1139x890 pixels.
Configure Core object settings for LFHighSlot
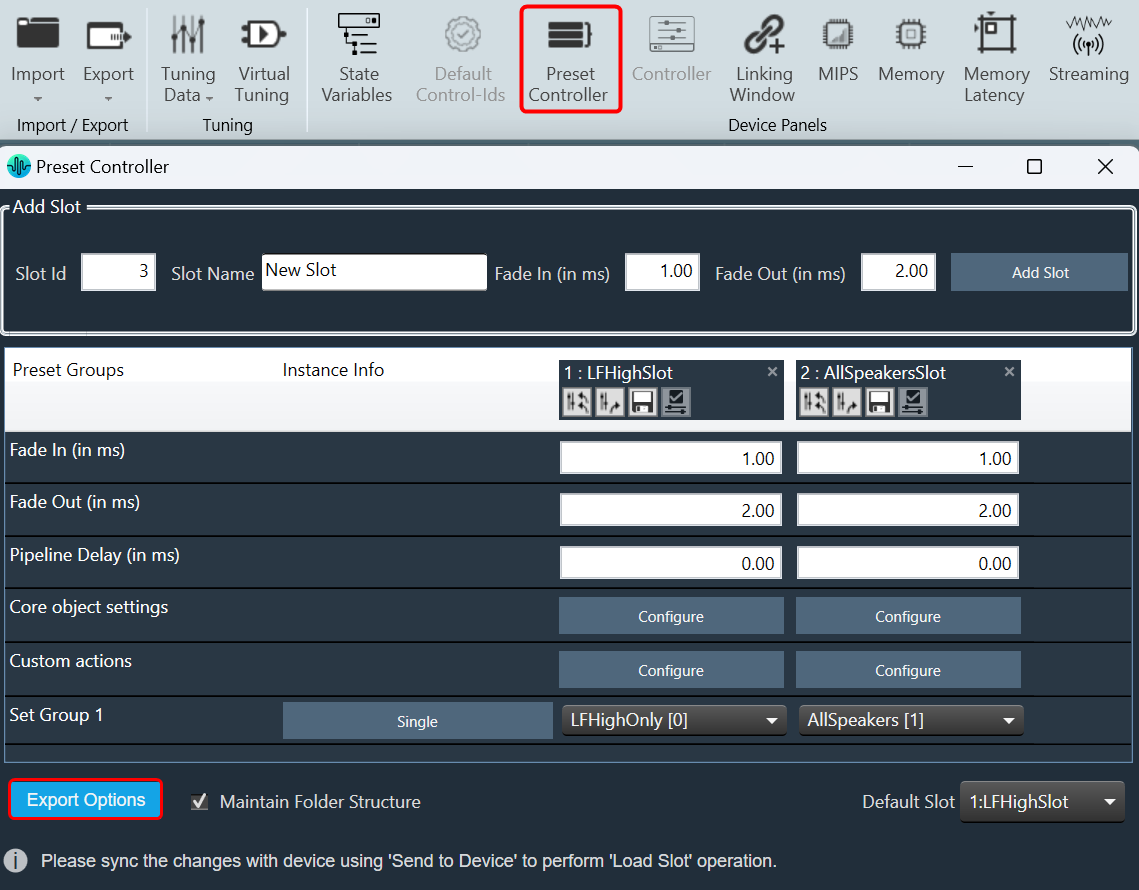pyautogui.click(x=671, y=616)
